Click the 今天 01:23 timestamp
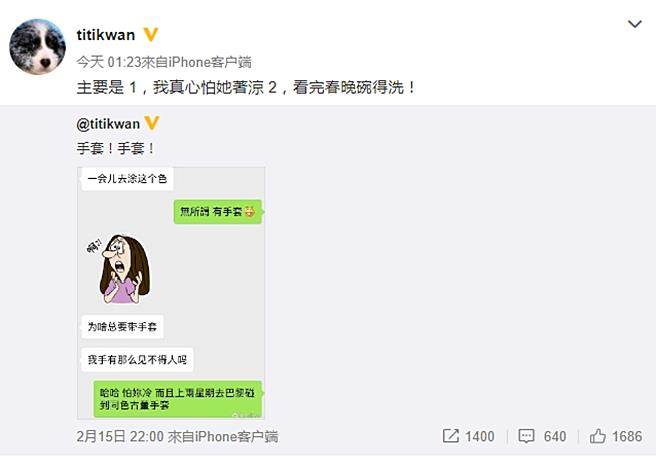 click(x=109, y=62)
